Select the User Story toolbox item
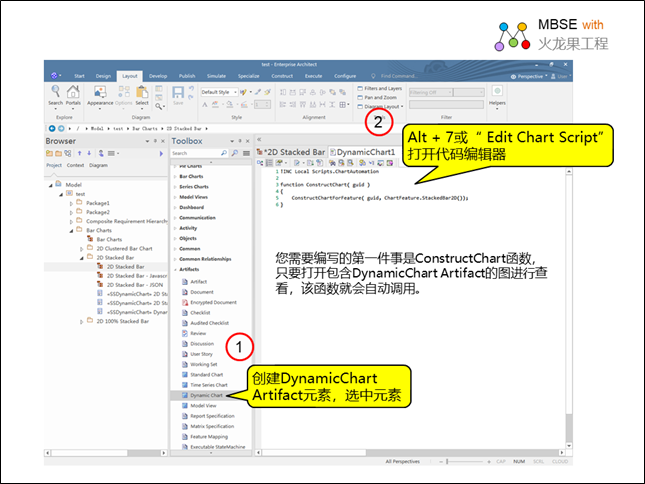The height and width of the screenshot is (484, 645). (197, 354)
